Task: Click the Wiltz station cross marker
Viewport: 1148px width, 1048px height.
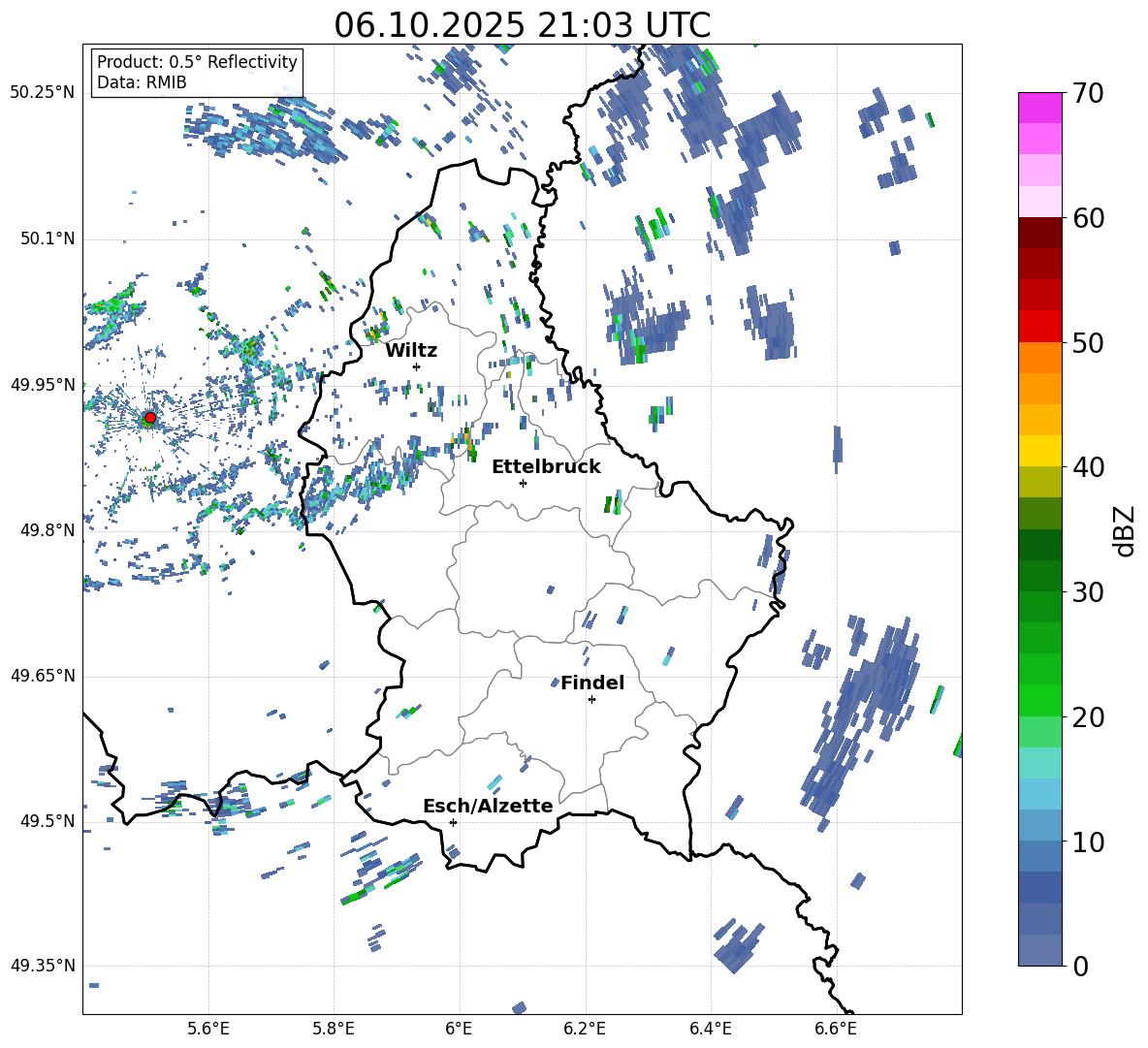Action: click(x=417, y=366)
